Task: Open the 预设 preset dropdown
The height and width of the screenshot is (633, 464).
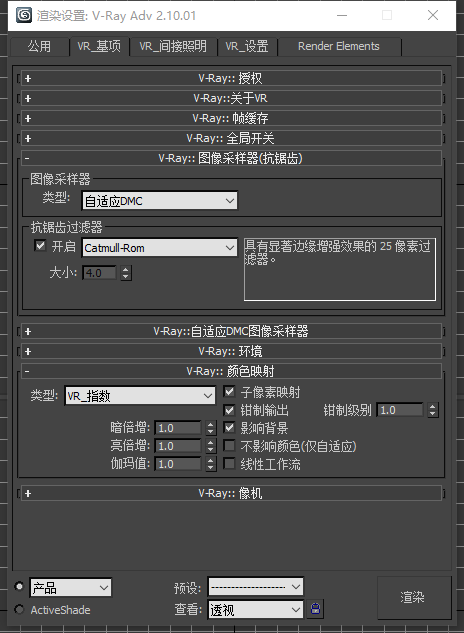Action: tap(255, 587)
